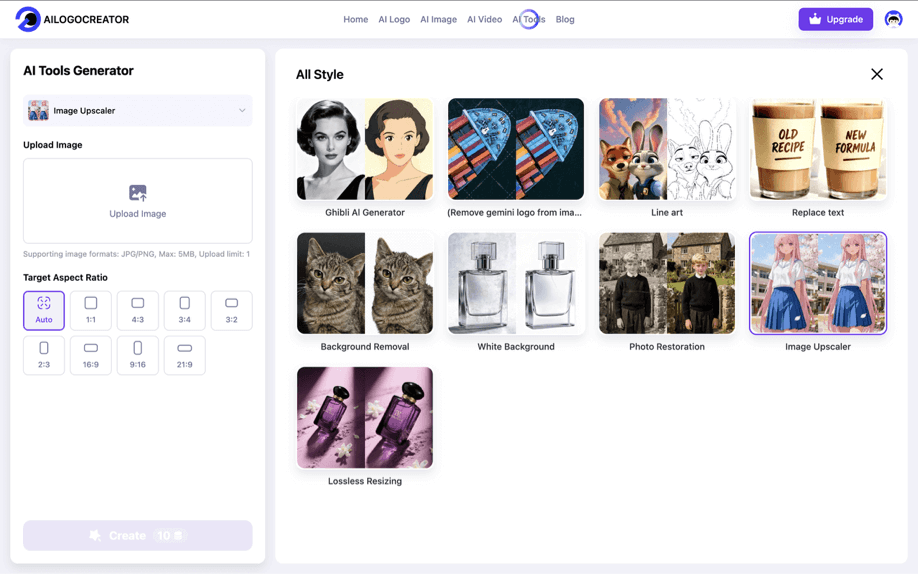Click the 'Line art' label
The width and height of the screenshot is (918, 574).
coord(667,213)
